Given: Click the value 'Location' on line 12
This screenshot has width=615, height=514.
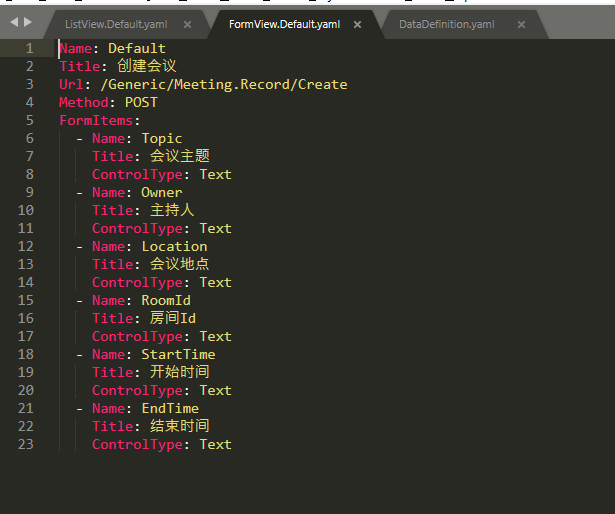Looking at the screenshot, I should 174,246.
